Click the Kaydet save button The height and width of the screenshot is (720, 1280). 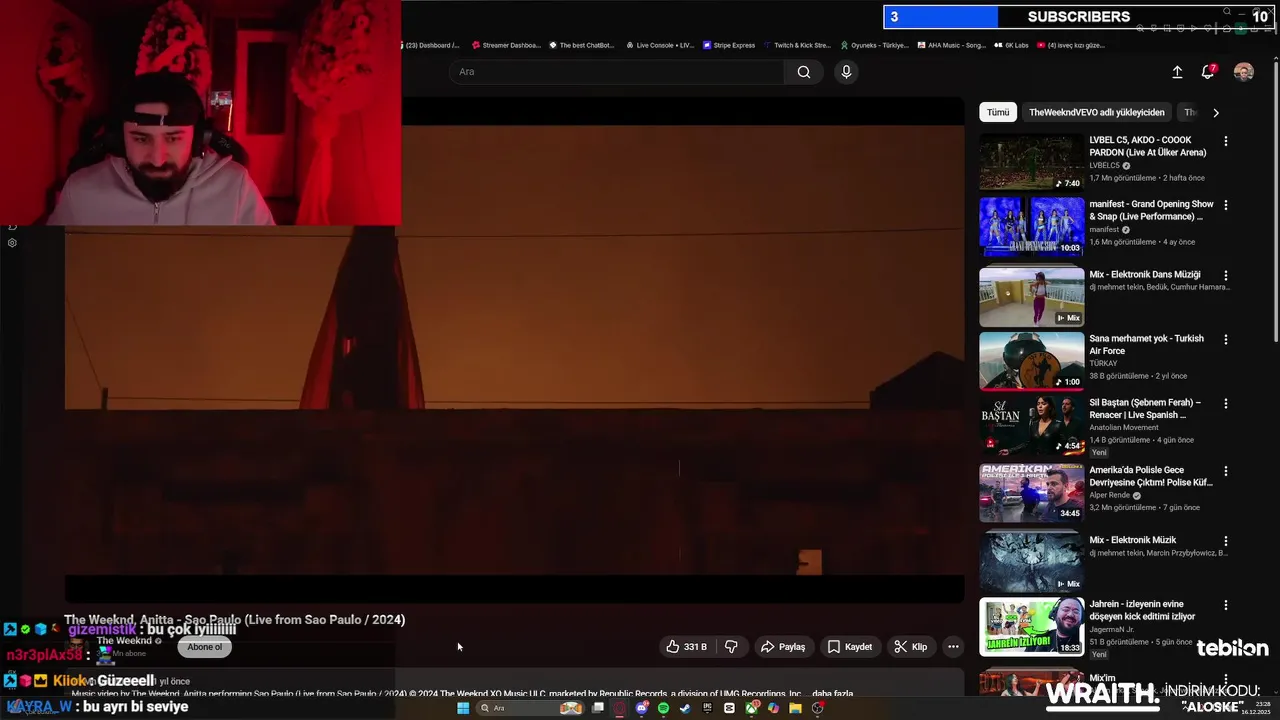849,647
